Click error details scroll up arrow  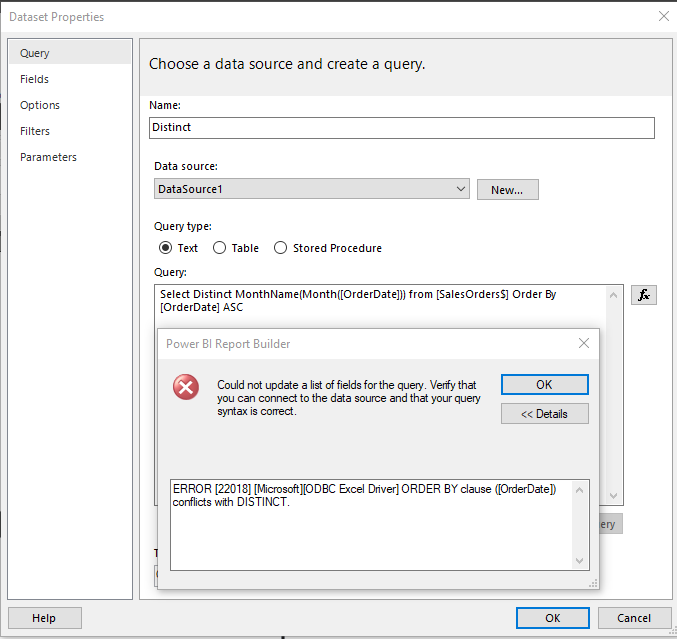click(x=579, y=490)
